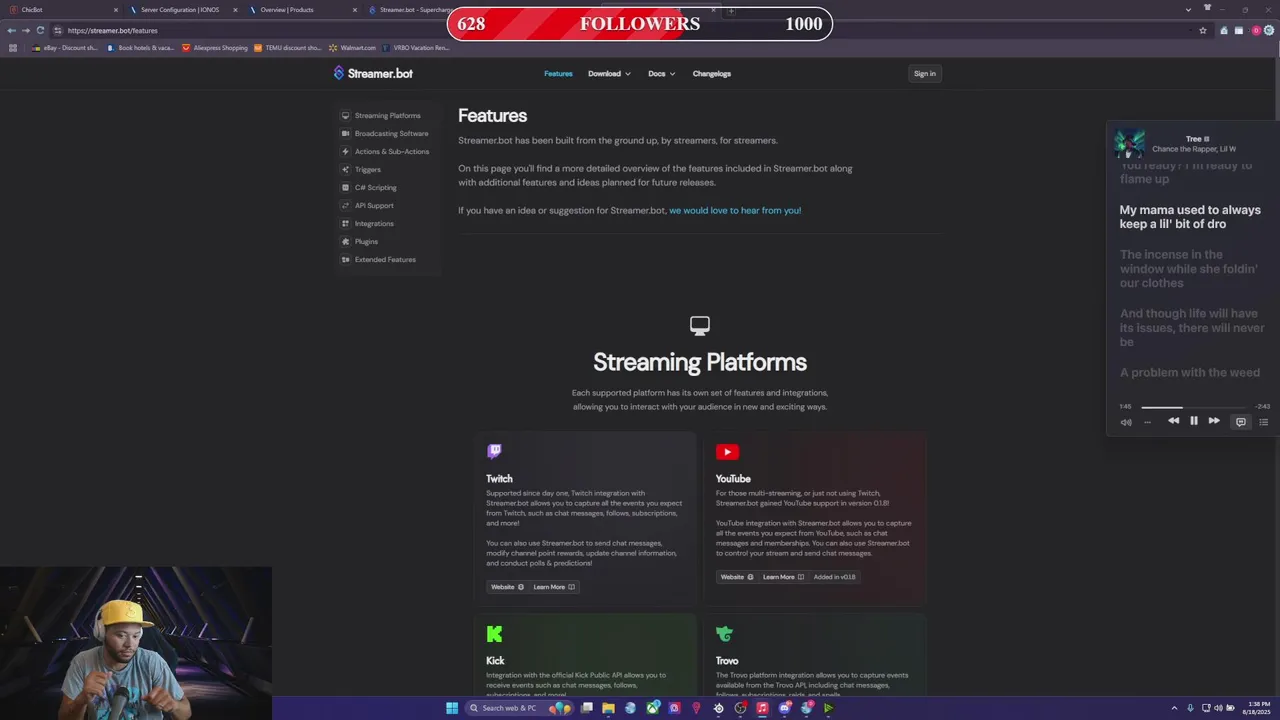Open the music app from the taskbar
1280x720 pixels.
point(762,708)
